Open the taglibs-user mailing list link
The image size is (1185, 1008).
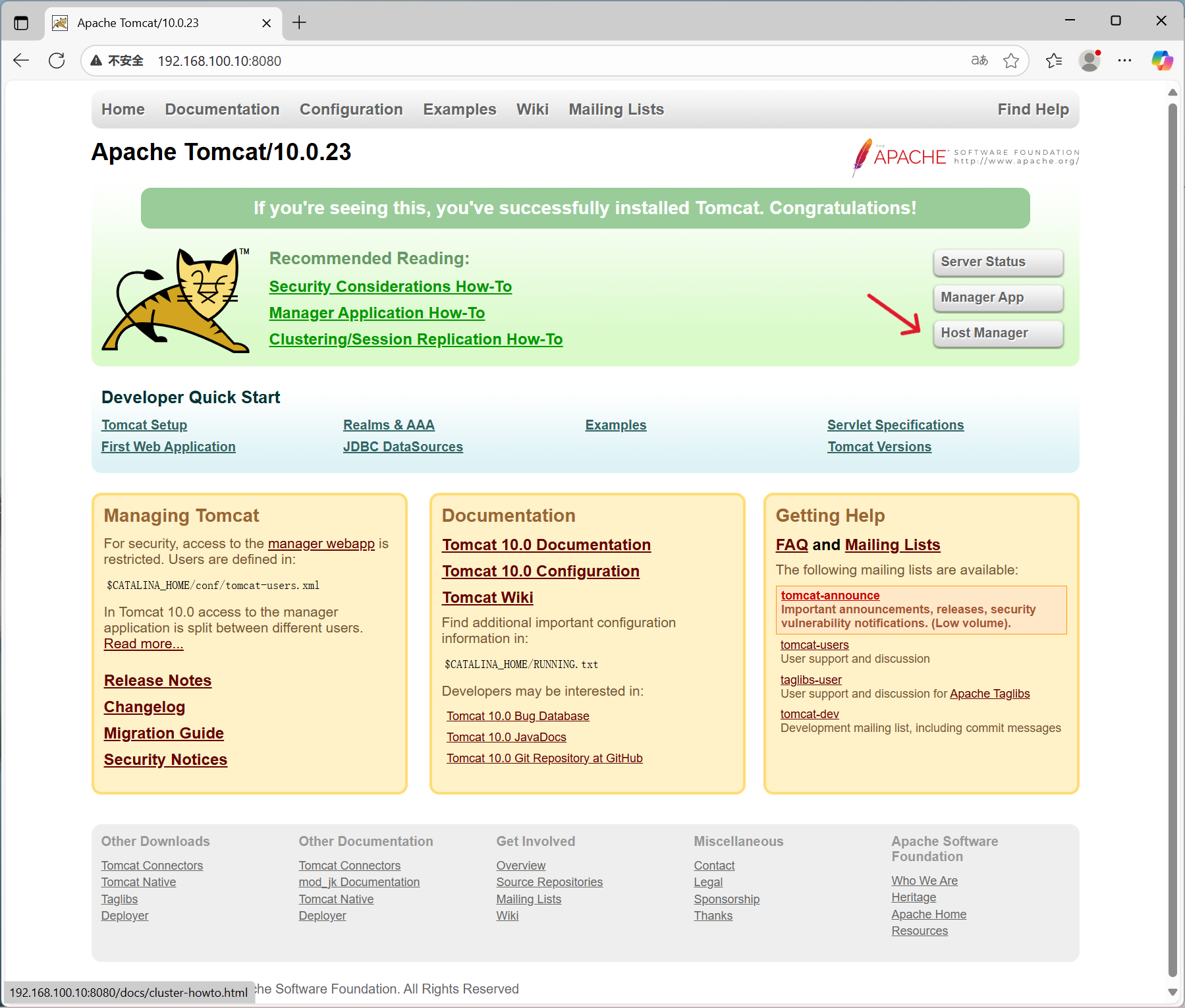[x=811, y=680]
